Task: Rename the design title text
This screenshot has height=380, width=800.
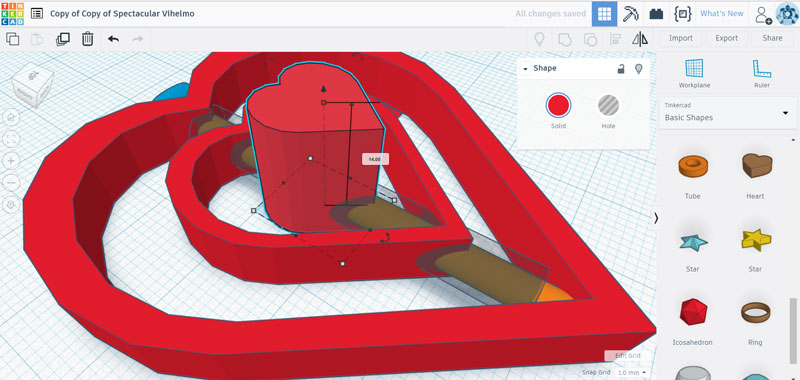Action: pyautogui.click(x=122, y=14)
